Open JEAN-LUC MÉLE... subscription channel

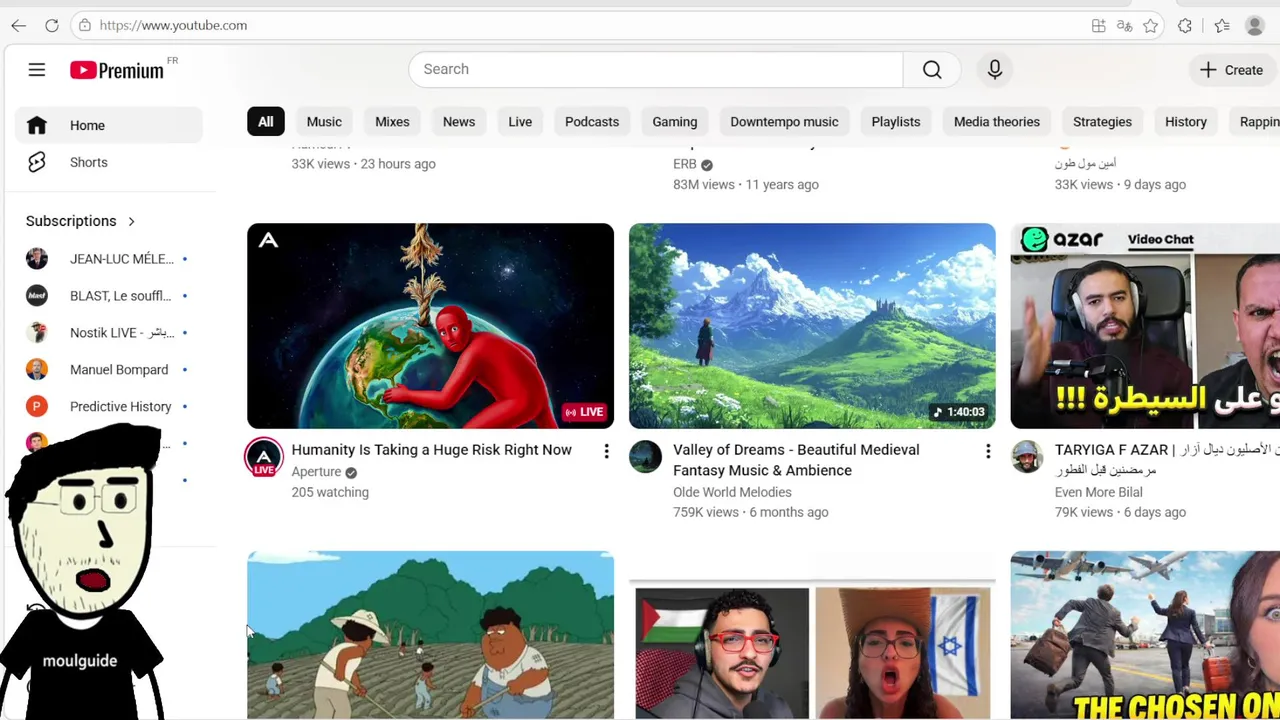click(109, 259)
